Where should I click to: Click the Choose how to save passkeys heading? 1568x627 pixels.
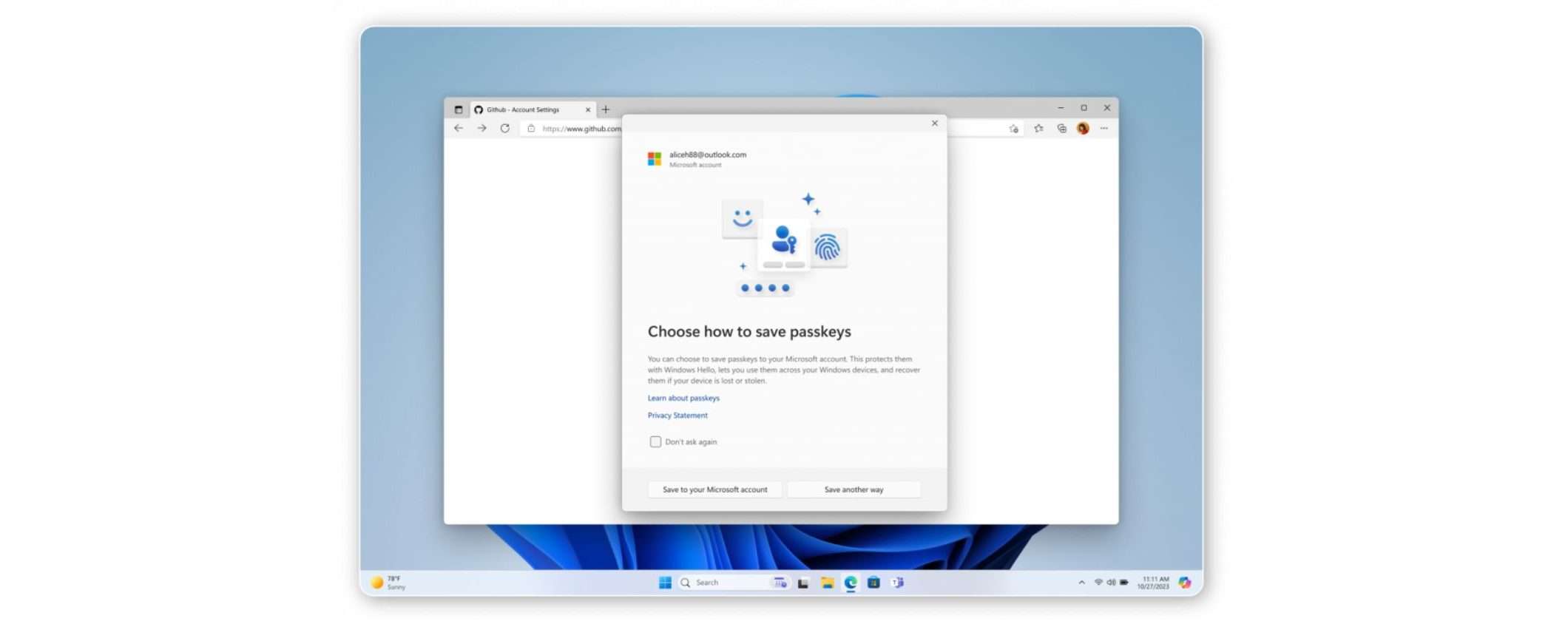click(x=749, y=331)
